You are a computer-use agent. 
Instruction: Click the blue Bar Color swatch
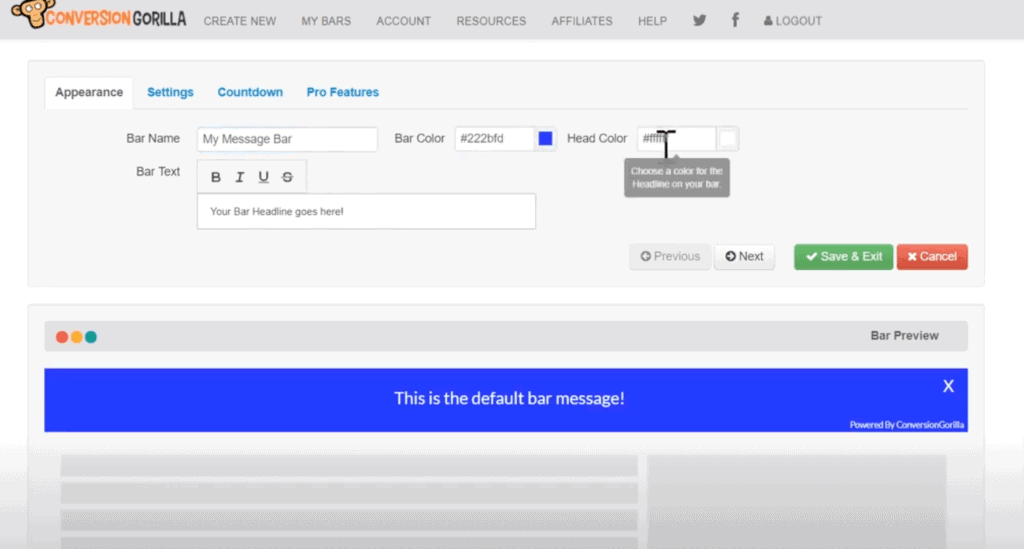coord(546,139)
